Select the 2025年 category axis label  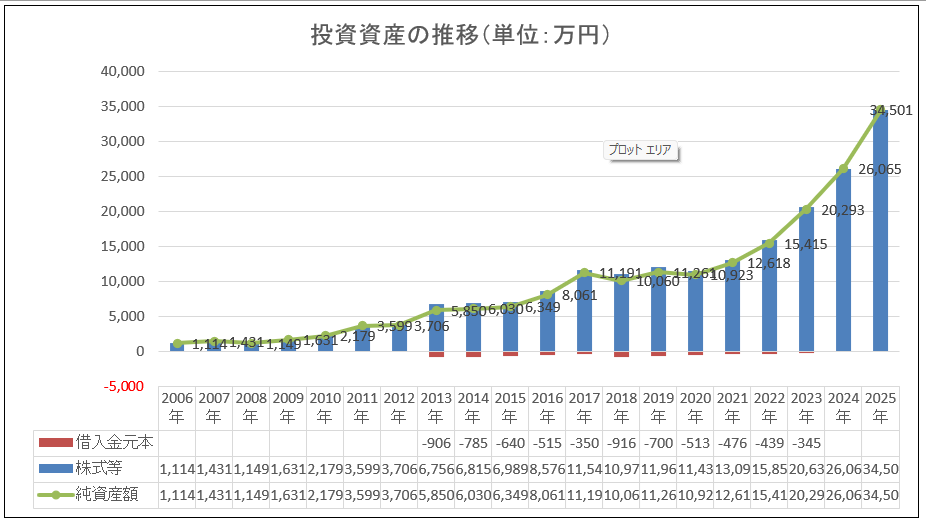point(880,406)
